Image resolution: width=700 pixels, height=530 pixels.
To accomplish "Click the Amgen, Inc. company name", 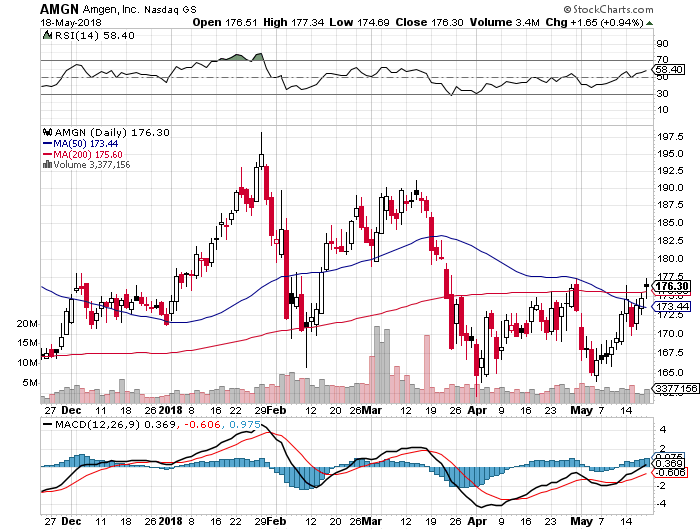I will coord(110,9).
